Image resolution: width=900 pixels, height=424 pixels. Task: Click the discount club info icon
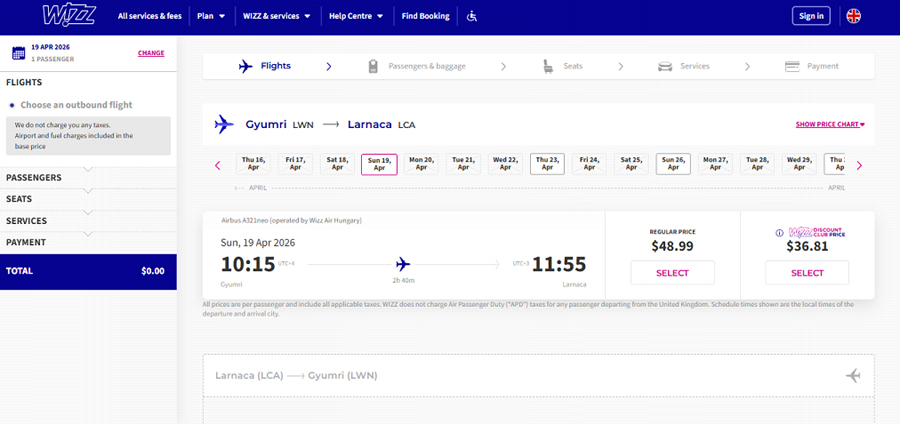tap(780, 233)
